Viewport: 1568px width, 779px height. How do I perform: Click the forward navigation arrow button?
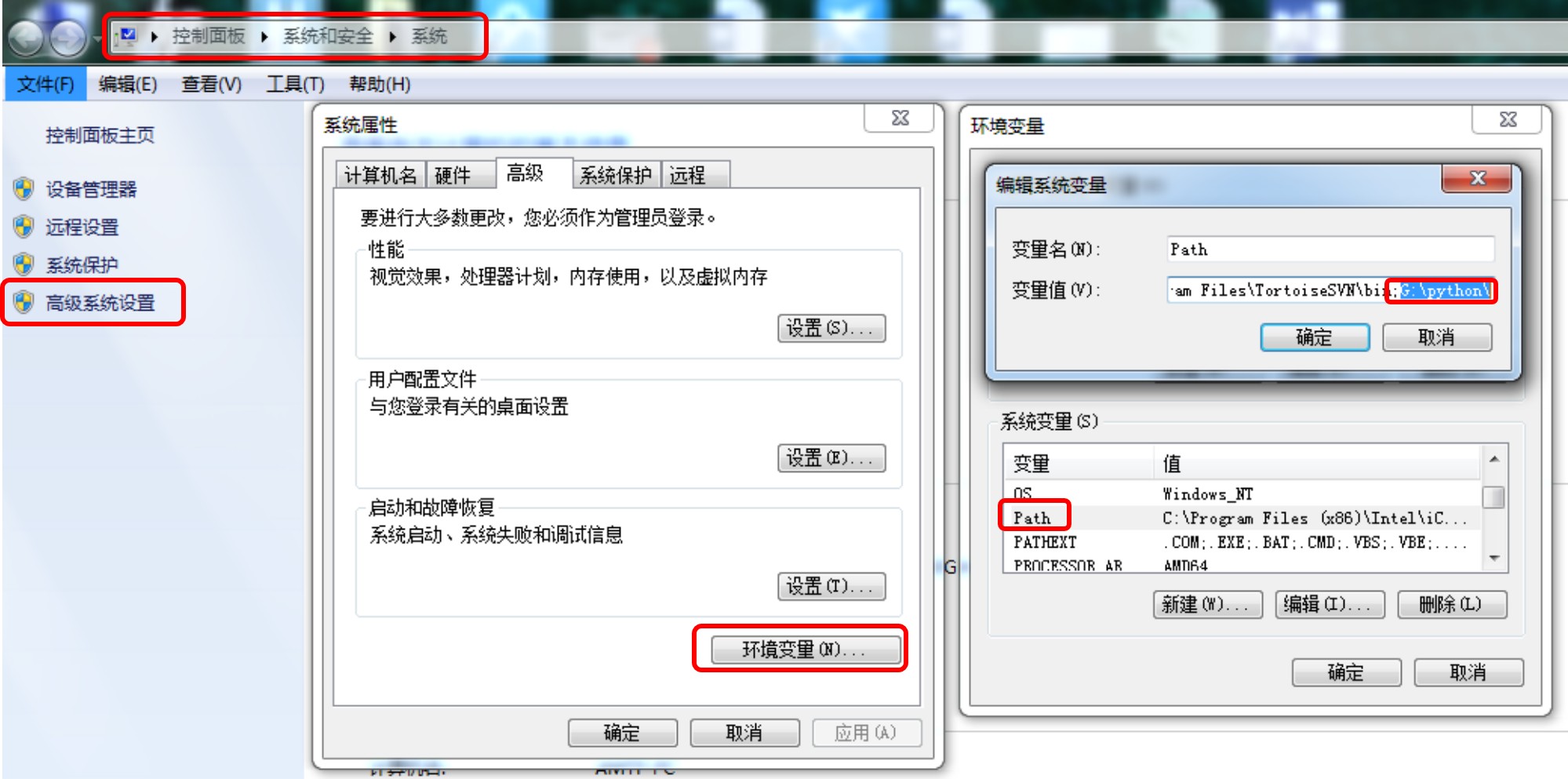[x=67, y=38]
